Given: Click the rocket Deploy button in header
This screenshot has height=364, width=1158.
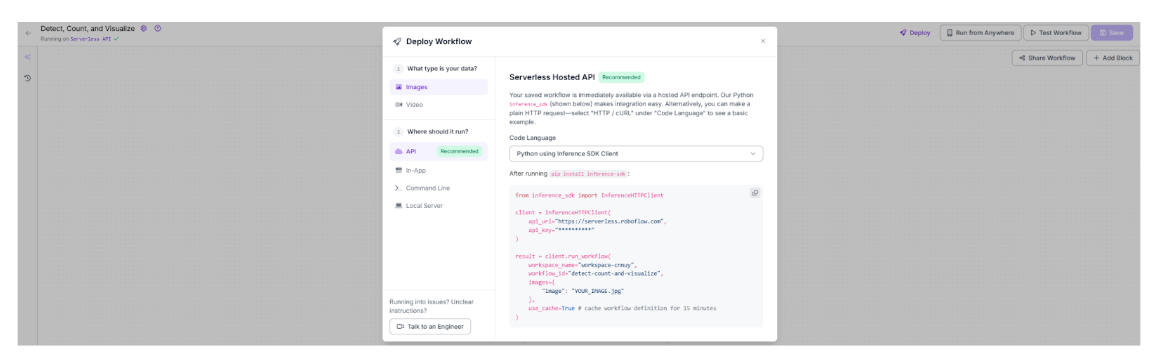Looking at the screenshot, I should [914, 32].
